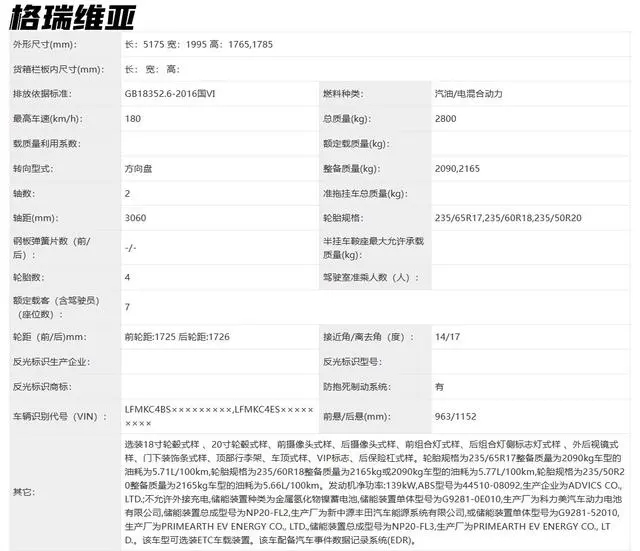Select the 轴距(mm) label
640x551 pixels.
[x=36, y=218]
